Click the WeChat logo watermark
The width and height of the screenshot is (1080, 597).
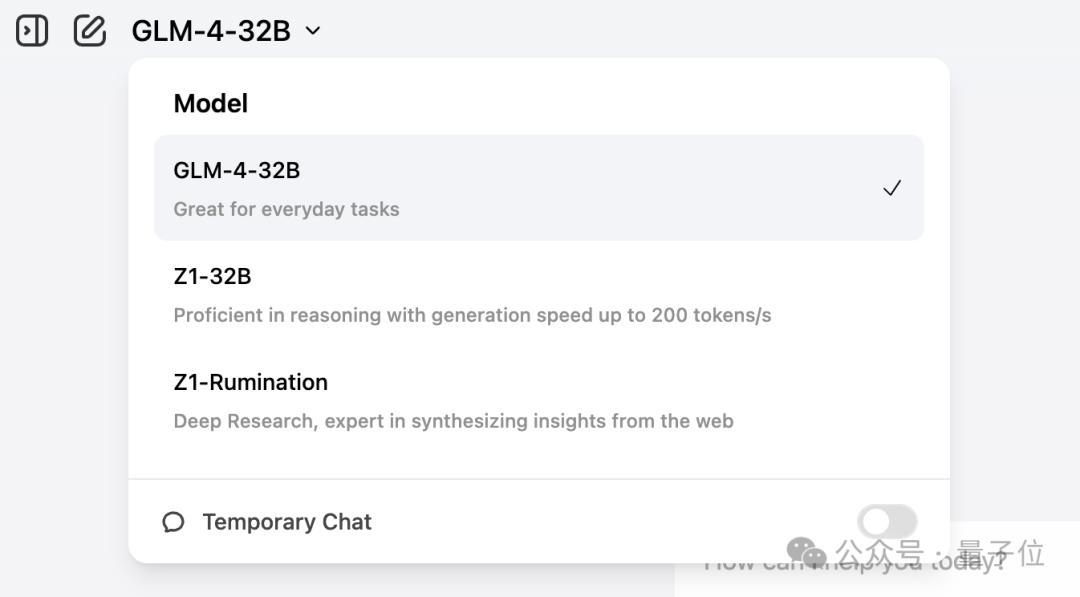coord(806,551)
